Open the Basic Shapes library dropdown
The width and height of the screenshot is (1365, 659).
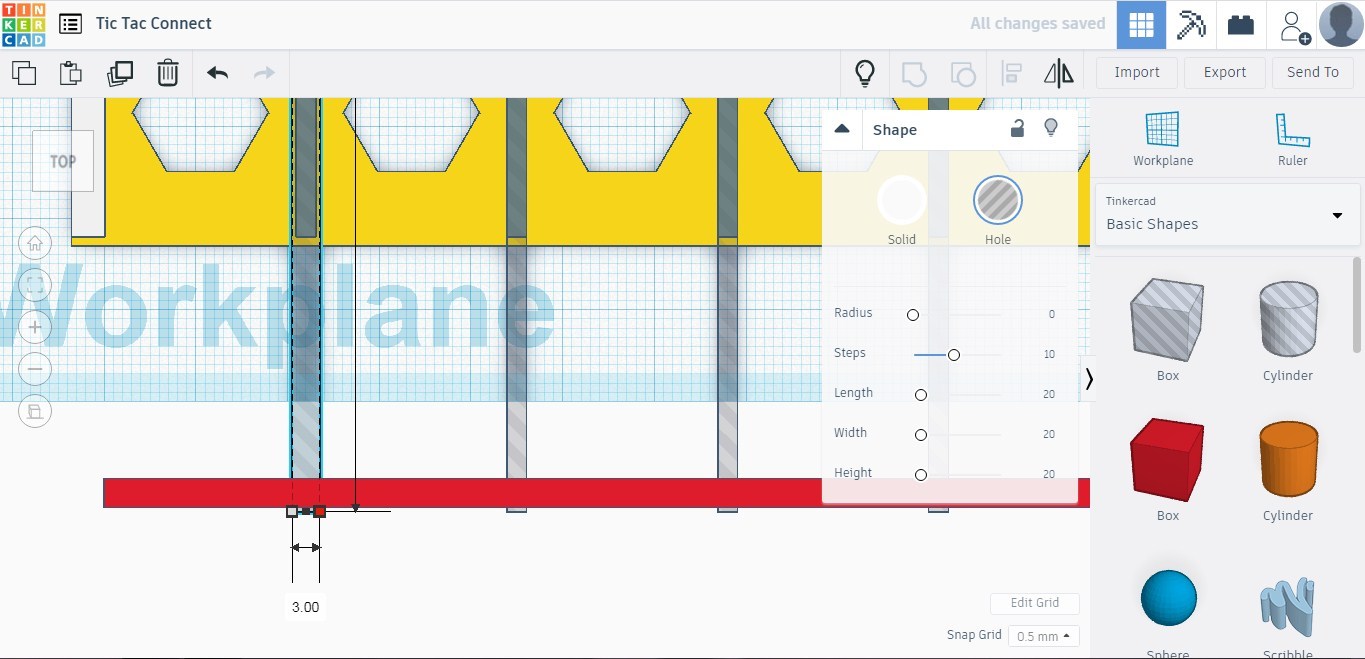click(1228, 214)
